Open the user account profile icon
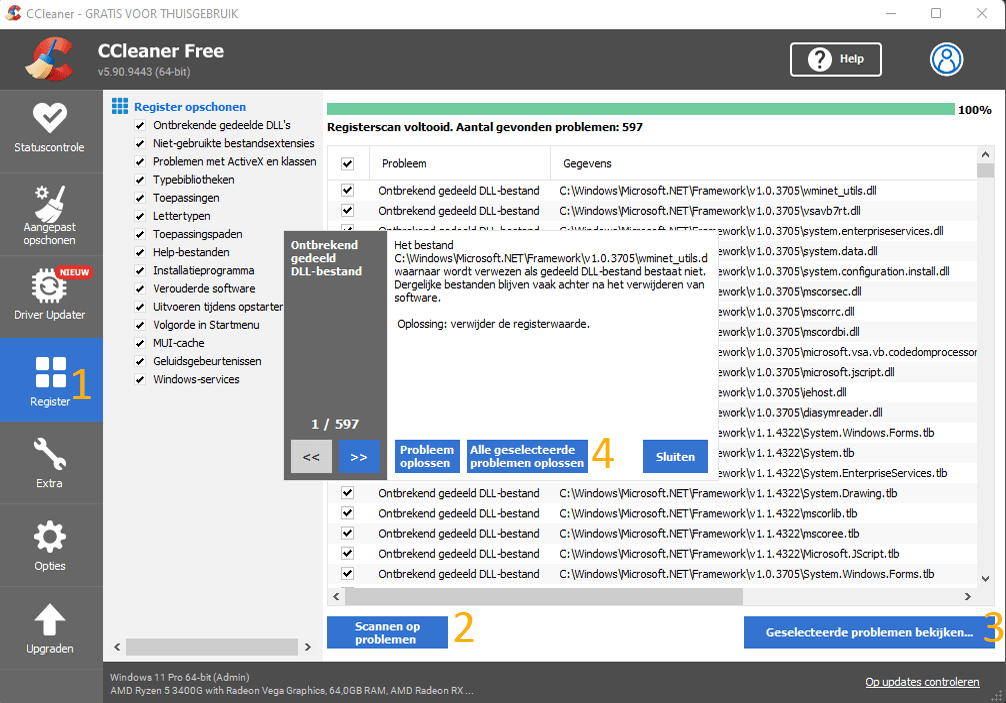 pyautogui.click(x=946, y=59)
